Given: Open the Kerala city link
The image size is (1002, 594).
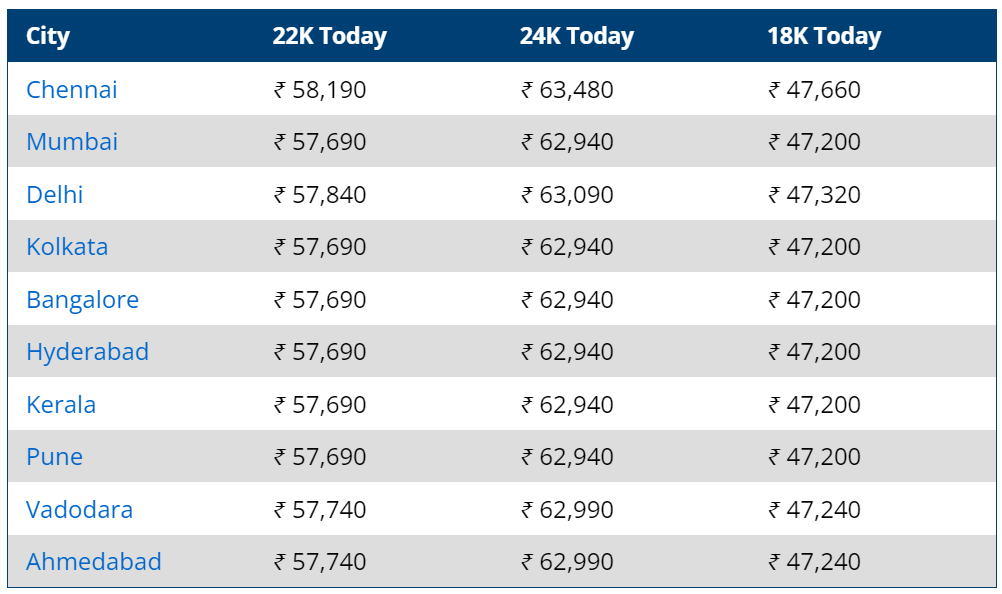Looking at the screenshot, I should point(61,405).
